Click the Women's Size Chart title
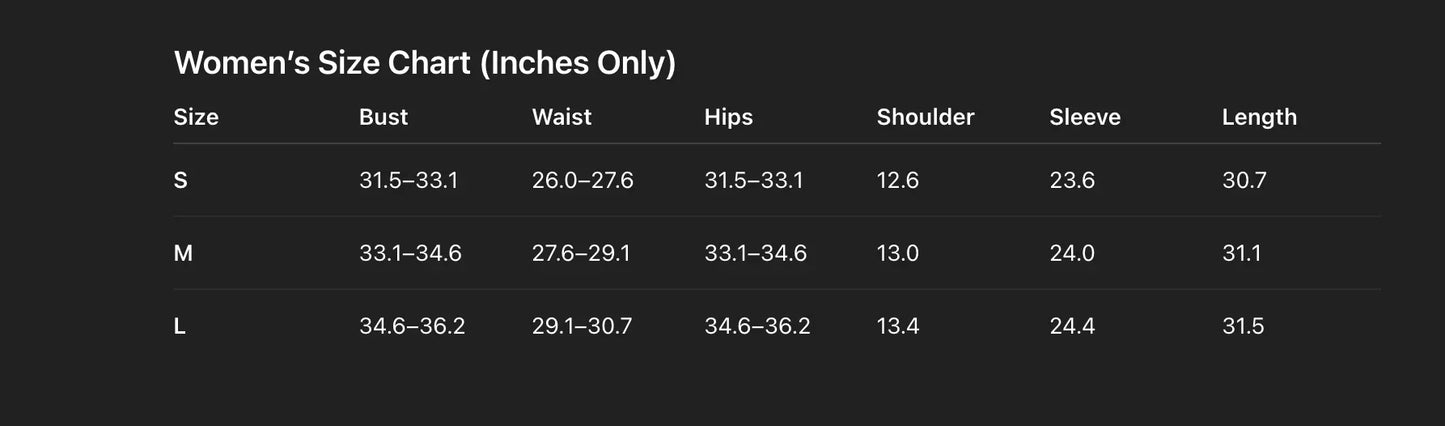 click(x=424, y=63)
